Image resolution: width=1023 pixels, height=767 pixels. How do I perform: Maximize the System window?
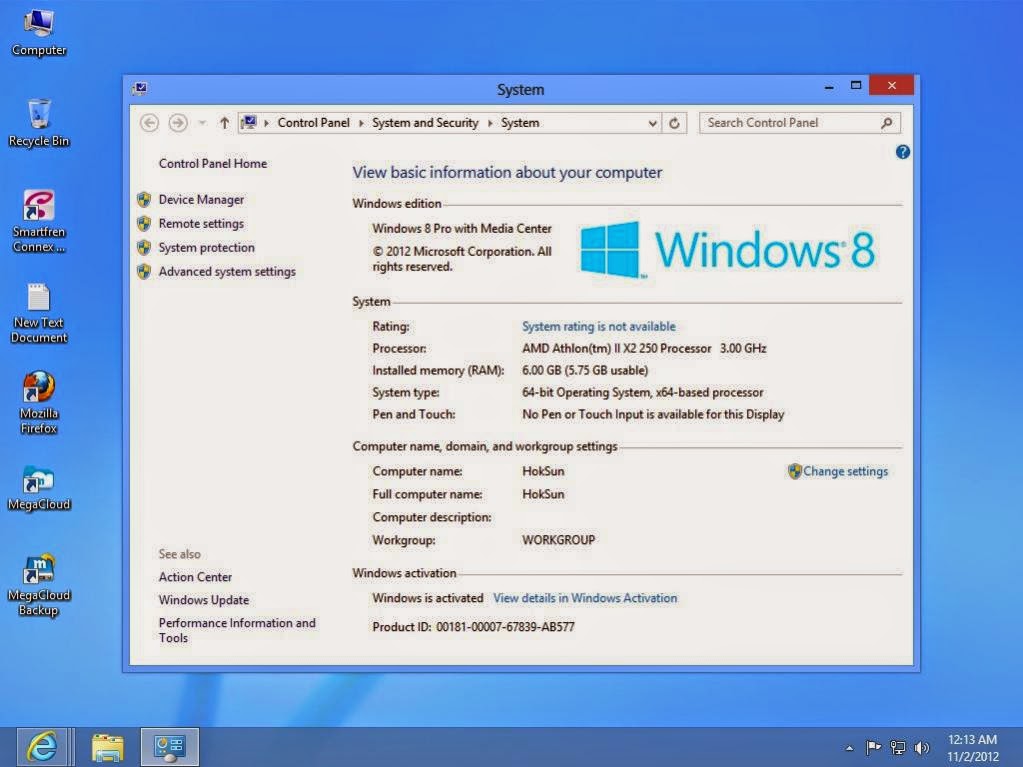click(x=855, y=85)
